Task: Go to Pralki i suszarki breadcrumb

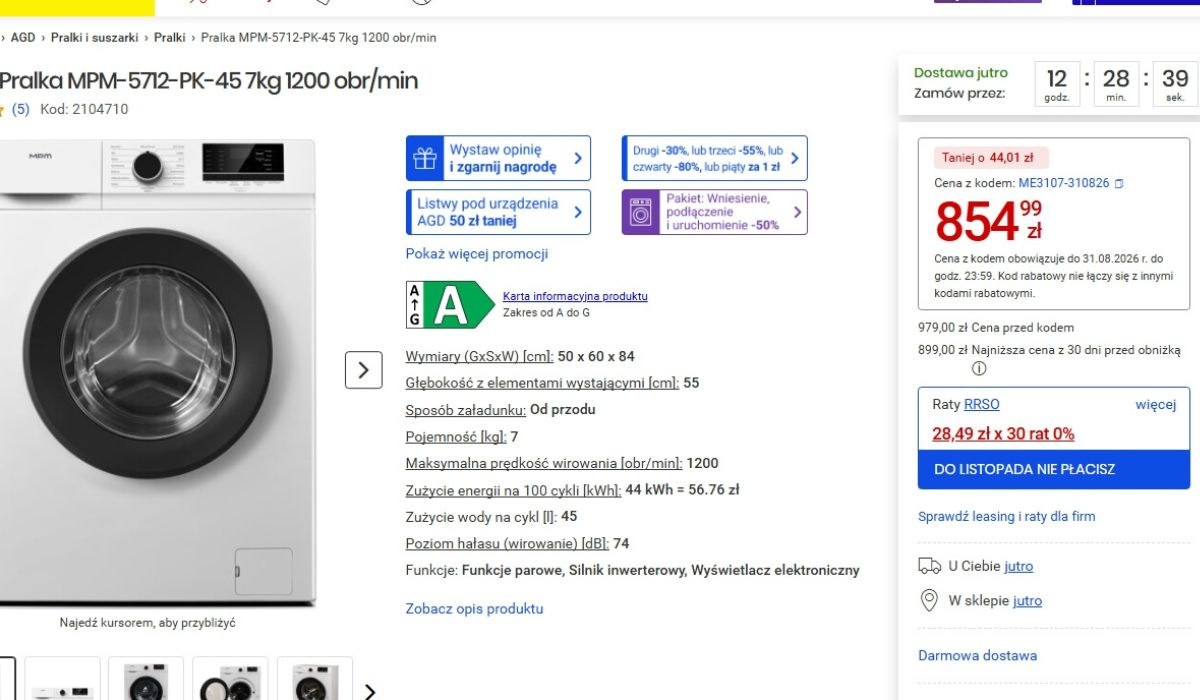Action: 95,37
